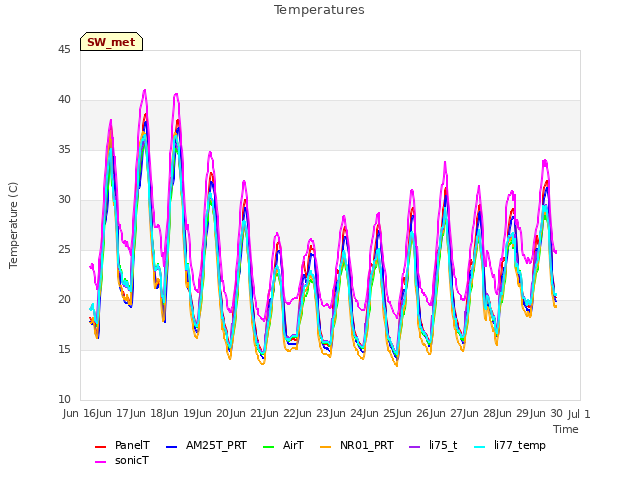Click the green AirT legend color marker
Viewport: 640px width, 480px height.
click(269, 447)
